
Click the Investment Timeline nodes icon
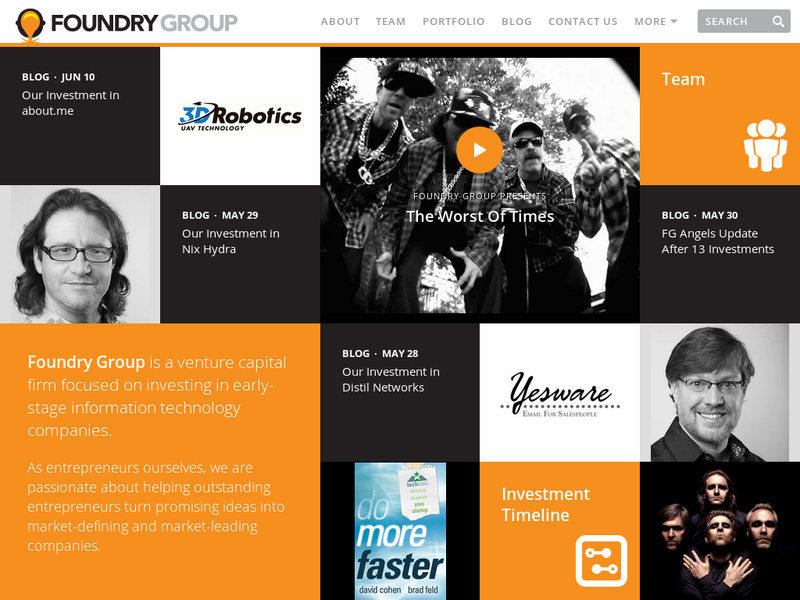[x=602, y=561]
